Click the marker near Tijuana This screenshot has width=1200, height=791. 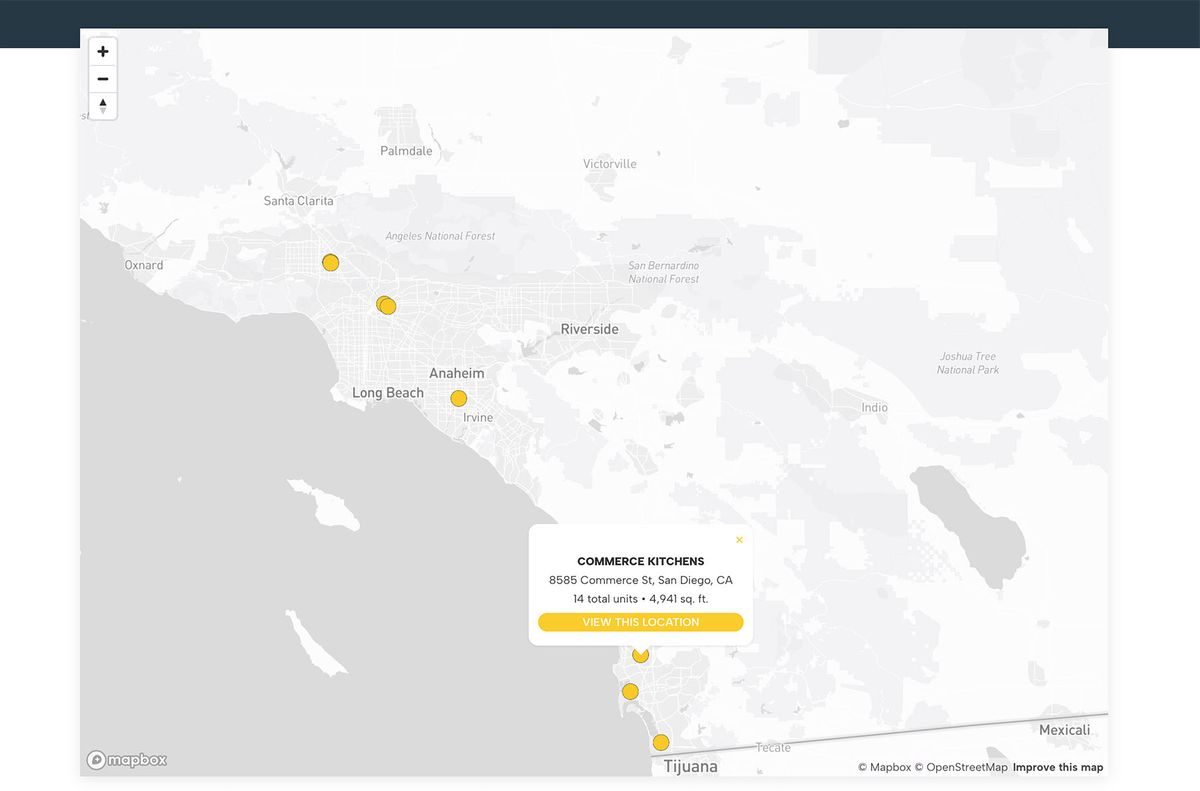point(660,742)
